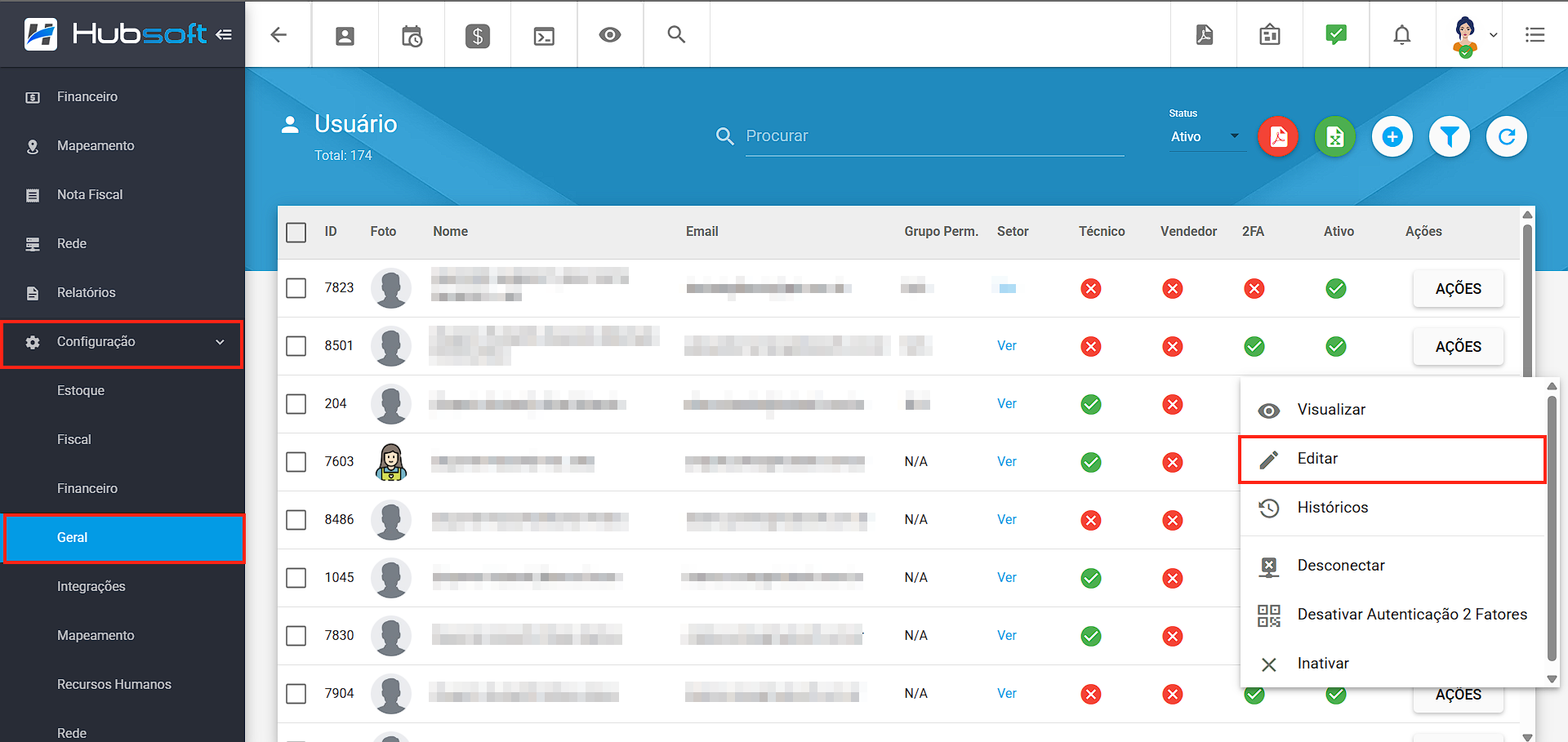Refresh the user list

coord(1507,136)
